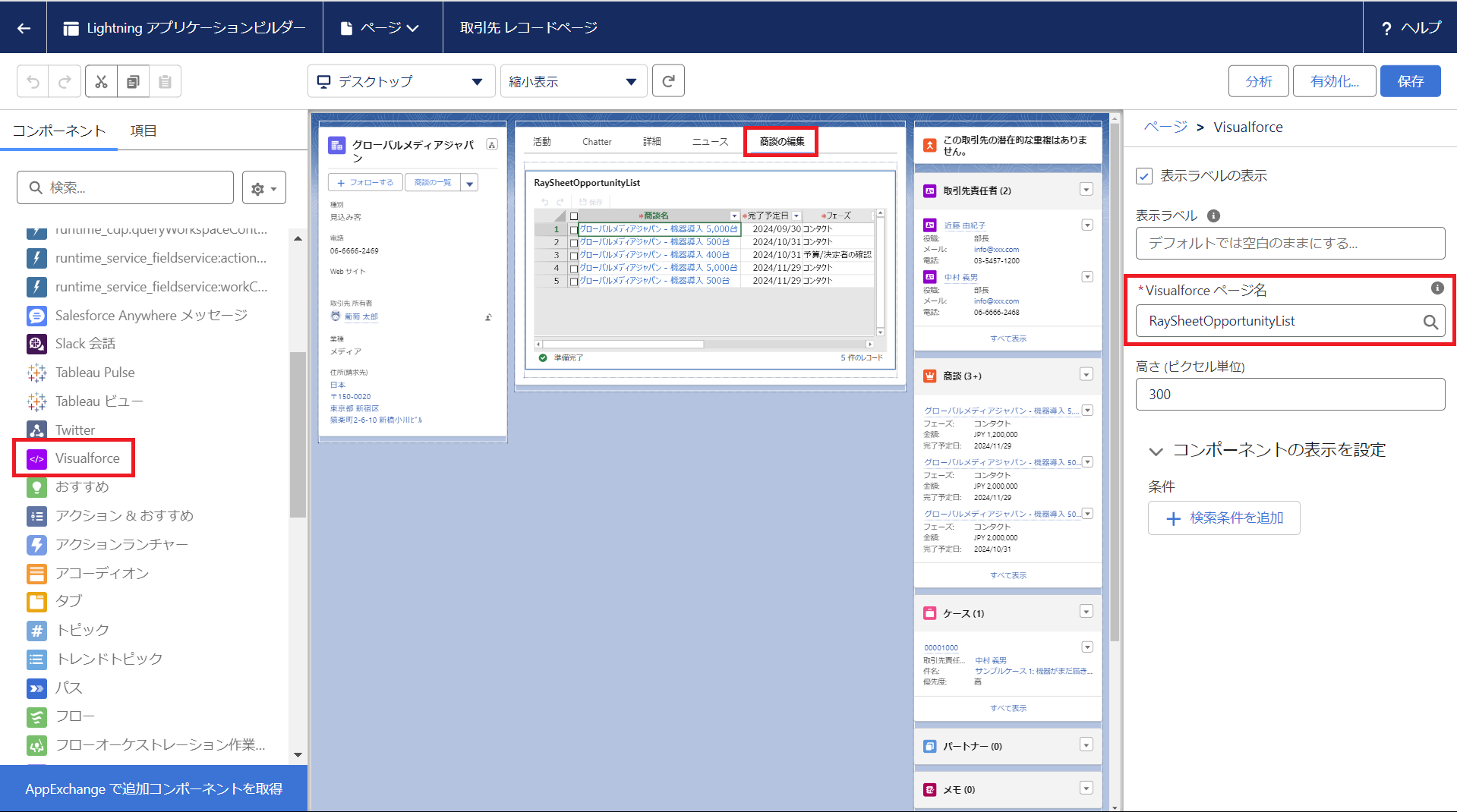Select the アクションランチャー component
The height and width of the screenshot is (812, 1457).
tap(107, 545)
